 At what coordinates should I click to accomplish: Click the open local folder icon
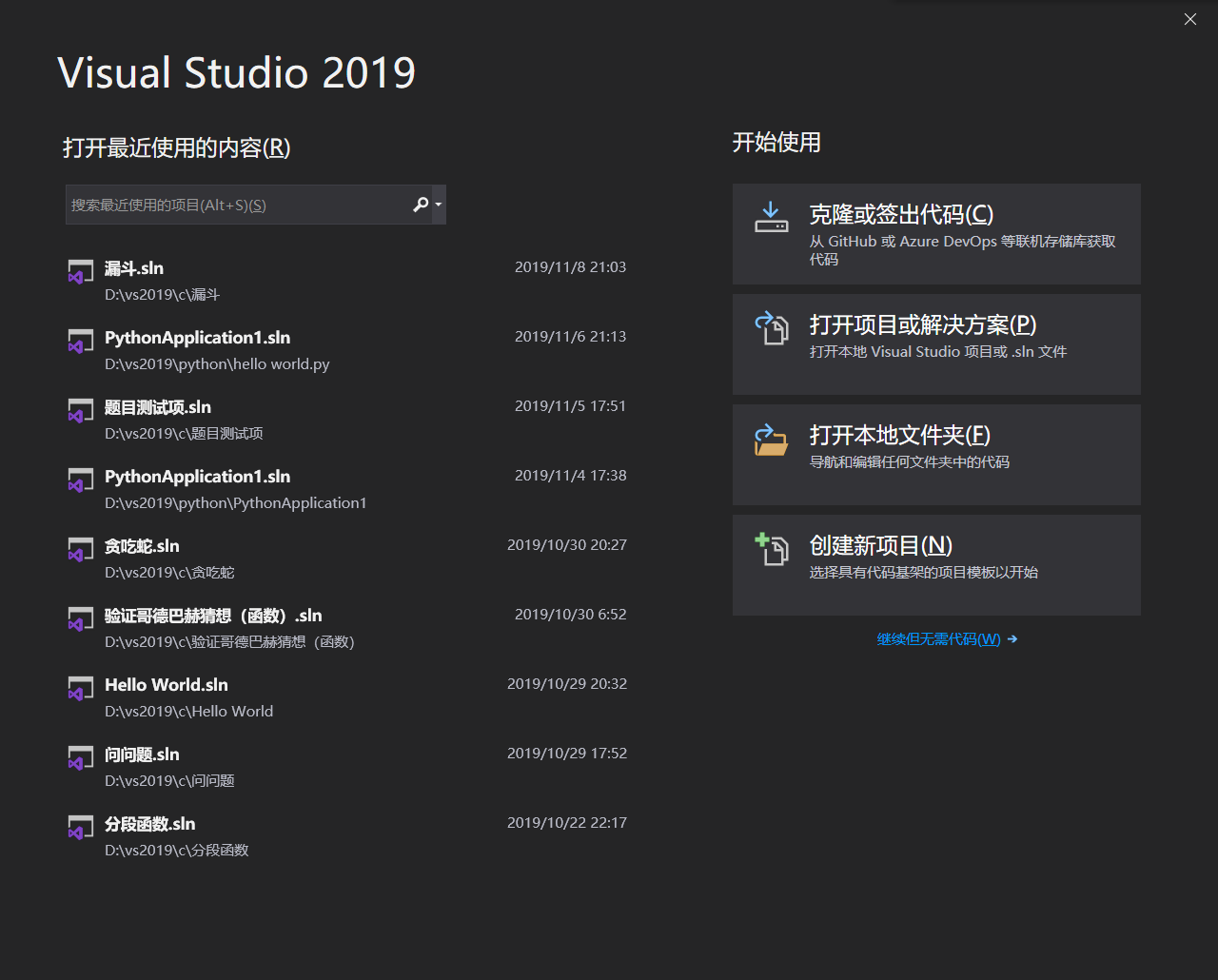(772, 440)
